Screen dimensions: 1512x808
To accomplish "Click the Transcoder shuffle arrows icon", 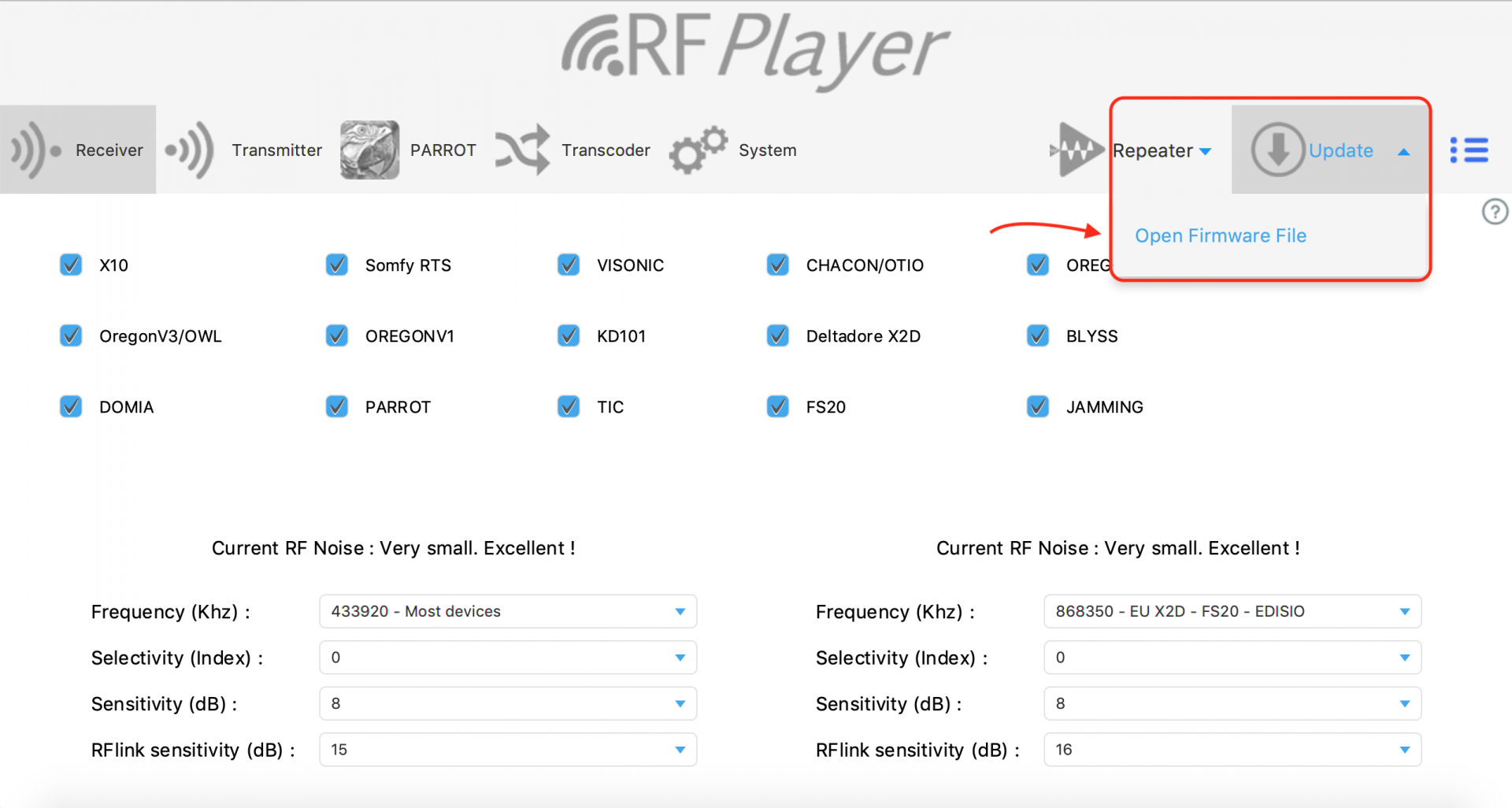I will 522,150.
